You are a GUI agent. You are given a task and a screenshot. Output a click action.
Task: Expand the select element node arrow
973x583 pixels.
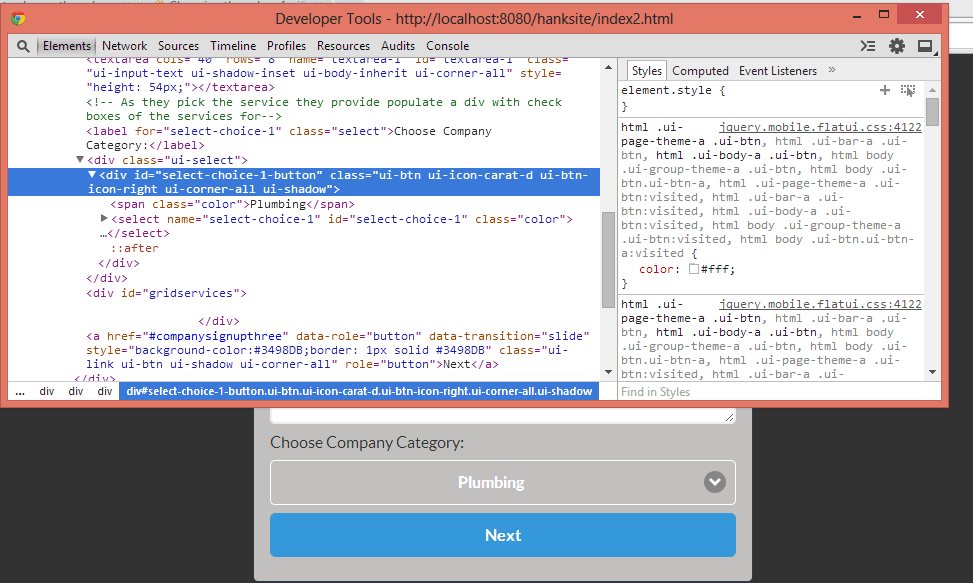(x=105, y=218)
